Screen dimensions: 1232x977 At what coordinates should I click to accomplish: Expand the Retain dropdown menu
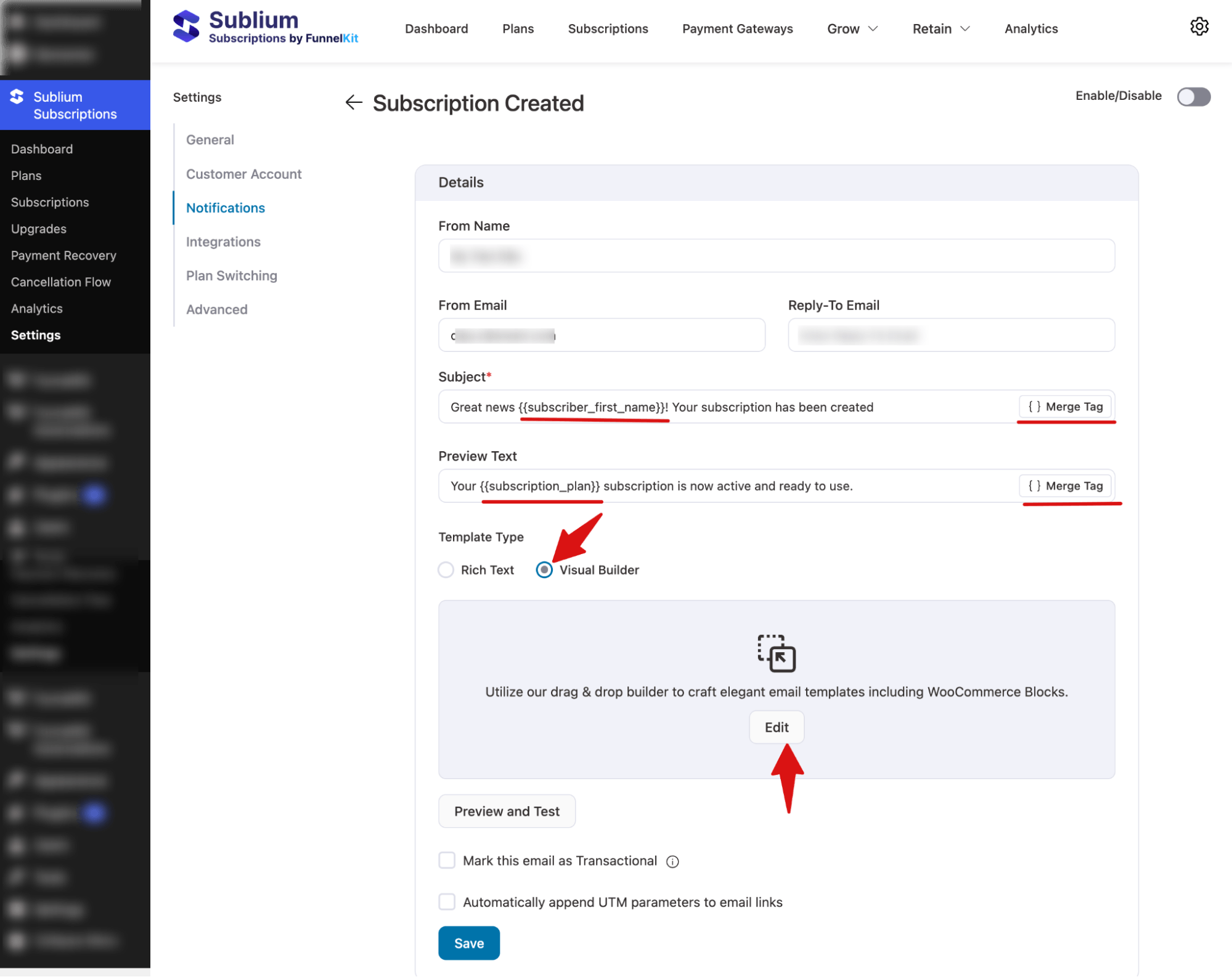coord(941,29)
